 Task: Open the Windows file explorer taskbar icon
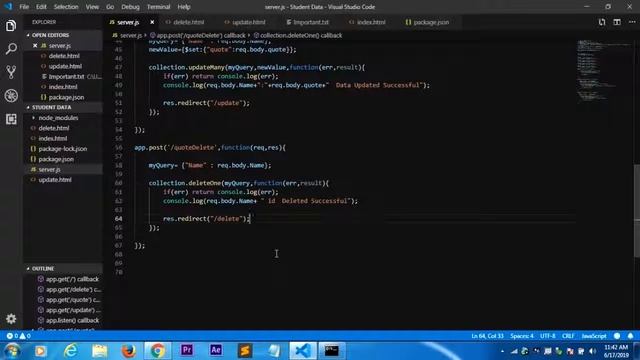100,351
